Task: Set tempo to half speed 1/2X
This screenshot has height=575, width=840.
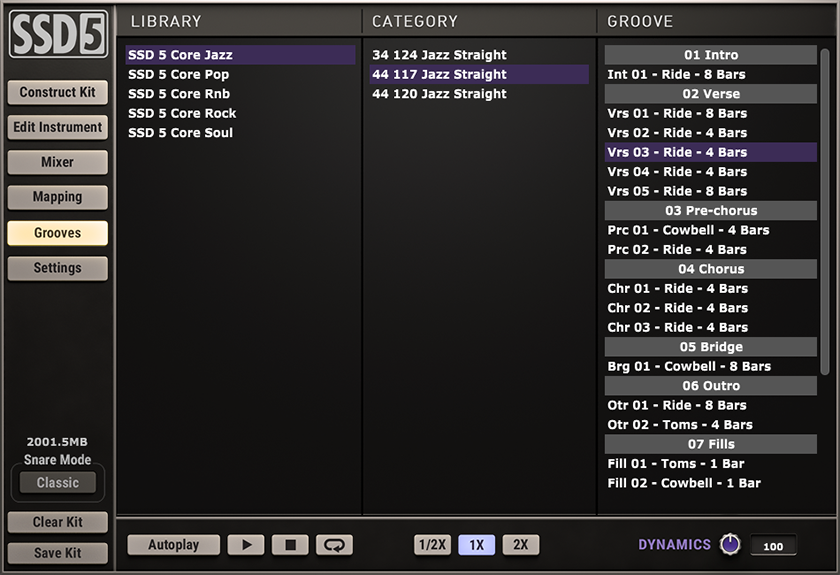Action: coord(432,545)
